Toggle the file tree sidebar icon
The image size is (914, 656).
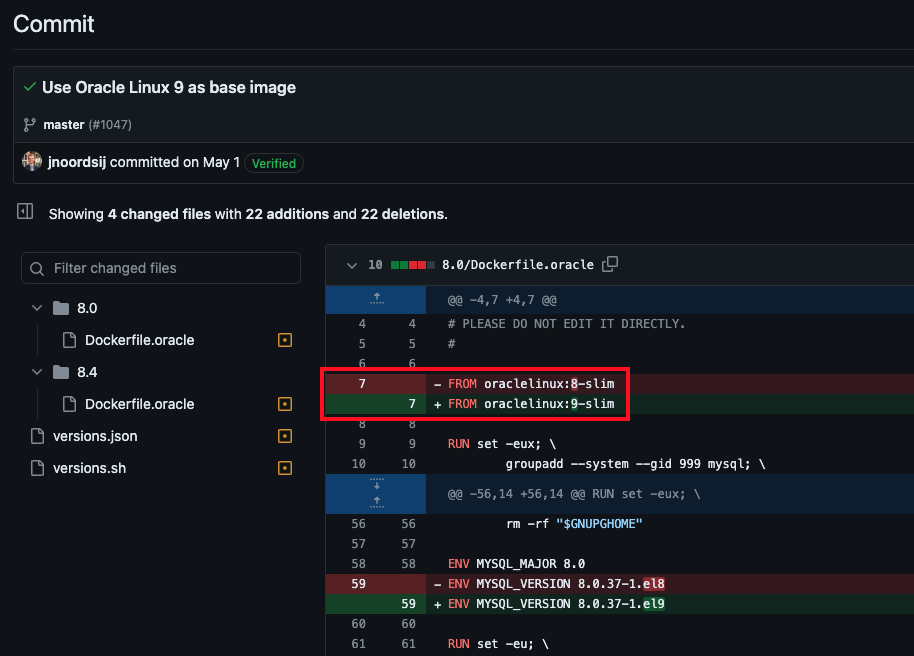[25, 211]
